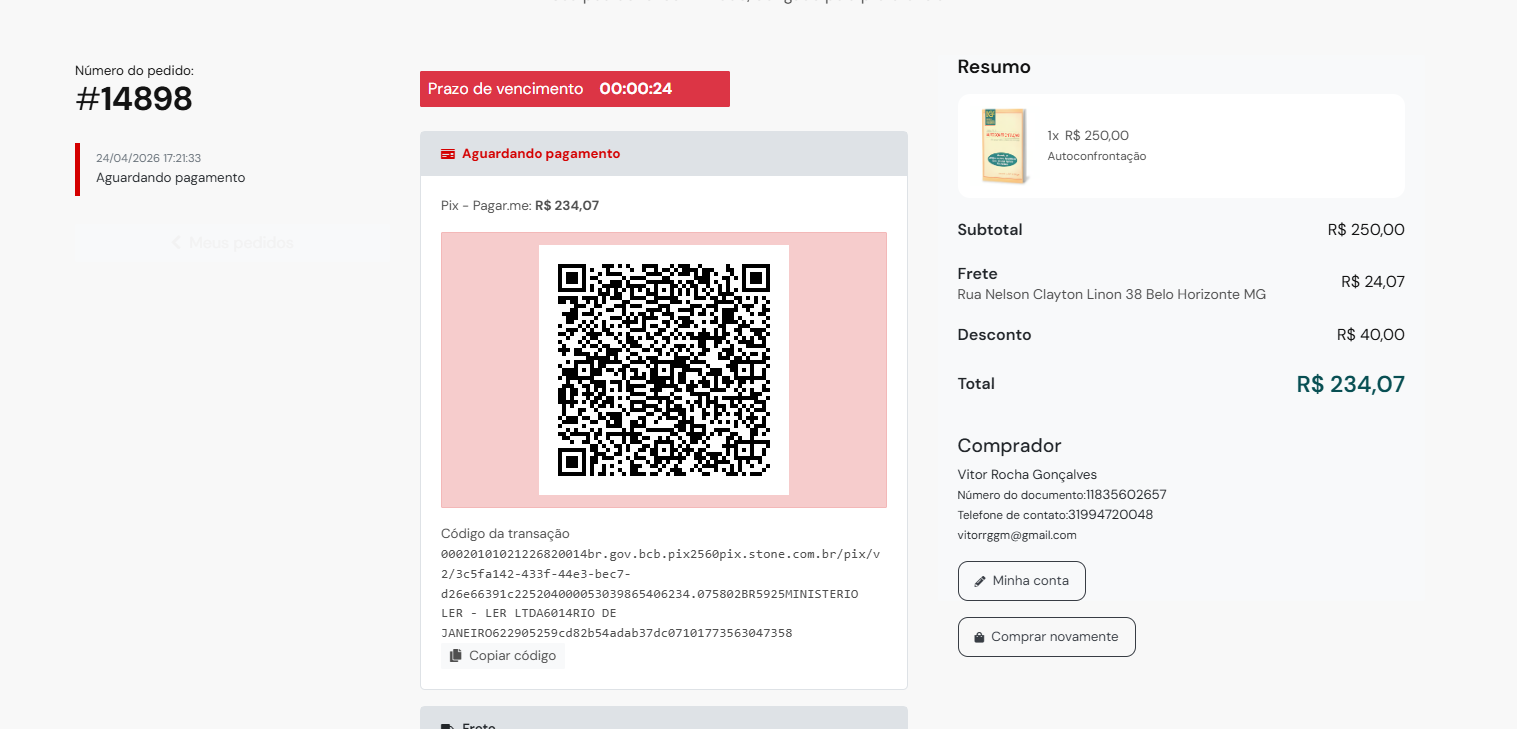The width and height of the screenshot is (1517, 729).
Task: Open Minha conta to edit account
Action: 1021,581
